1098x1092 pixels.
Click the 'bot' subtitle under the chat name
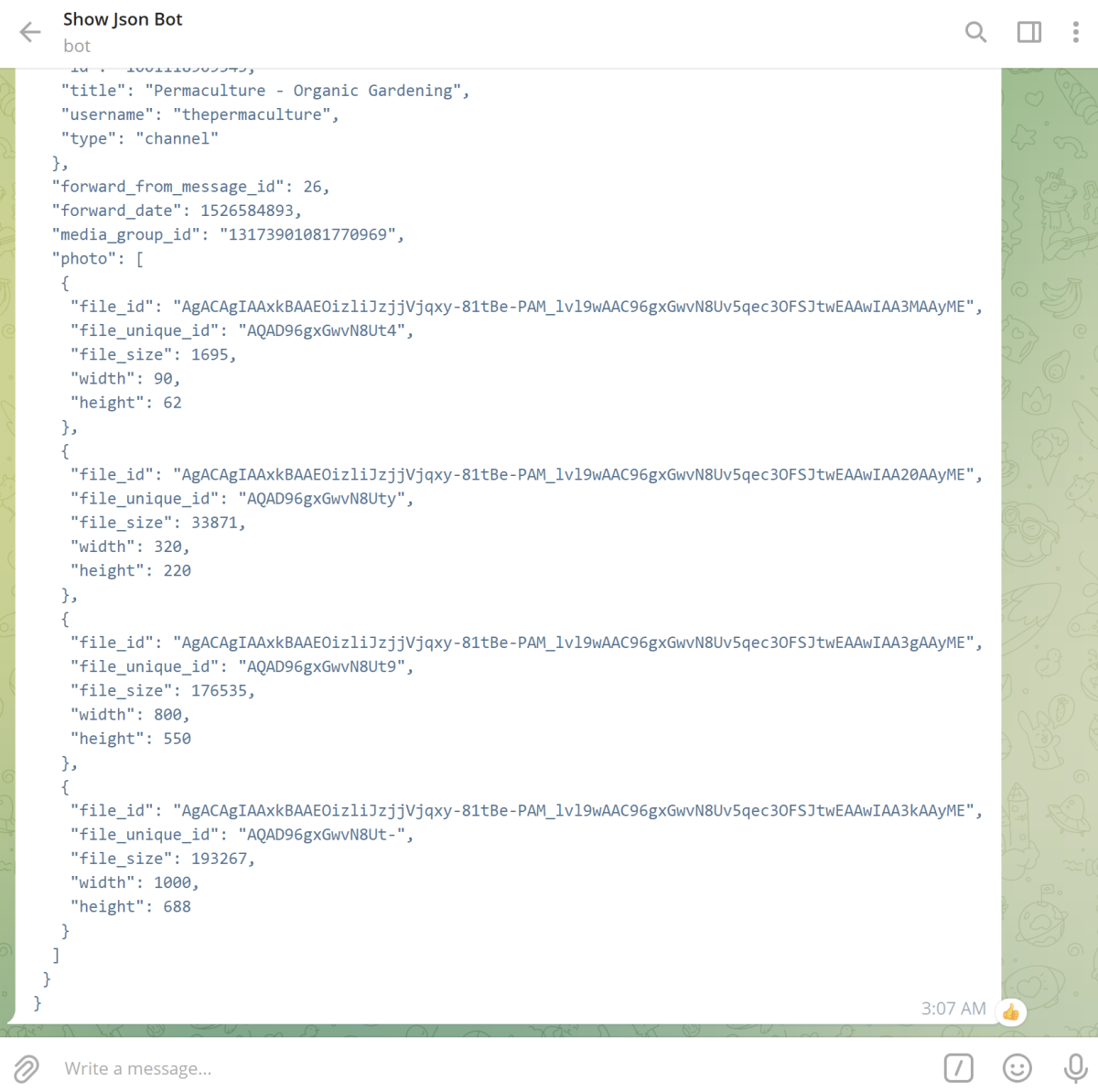click(77, 46)
